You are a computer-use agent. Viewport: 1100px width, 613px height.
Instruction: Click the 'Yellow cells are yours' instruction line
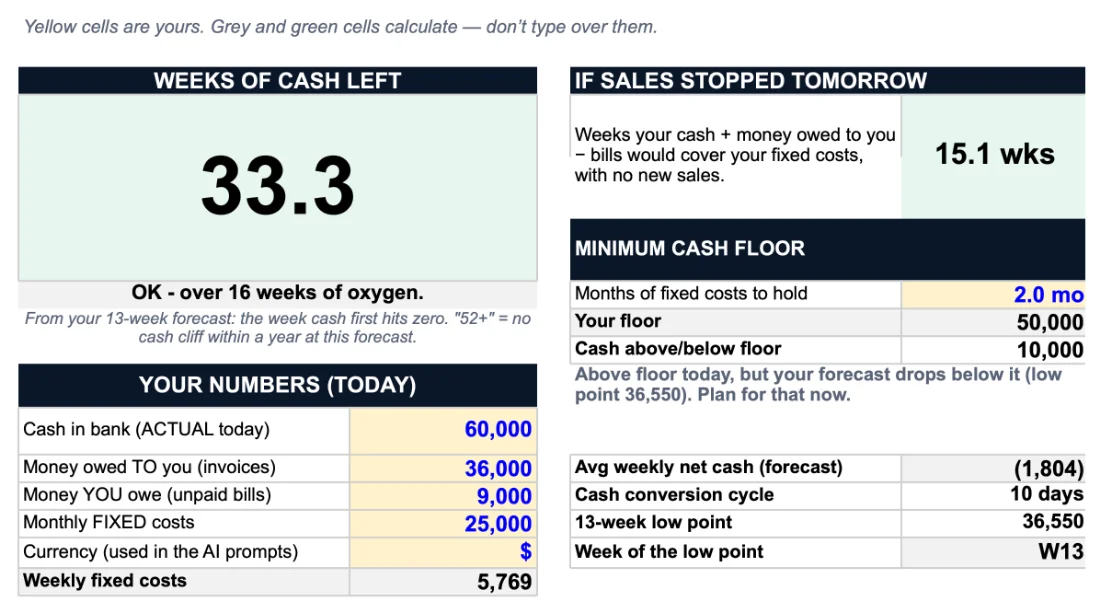point(341,27)
